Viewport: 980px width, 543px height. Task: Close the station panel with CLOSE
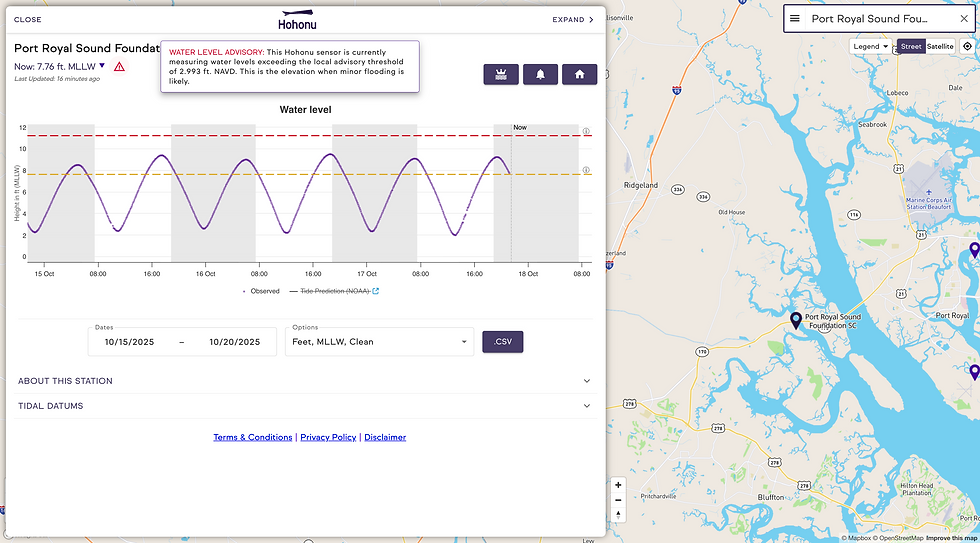click(x=28, y=19)
